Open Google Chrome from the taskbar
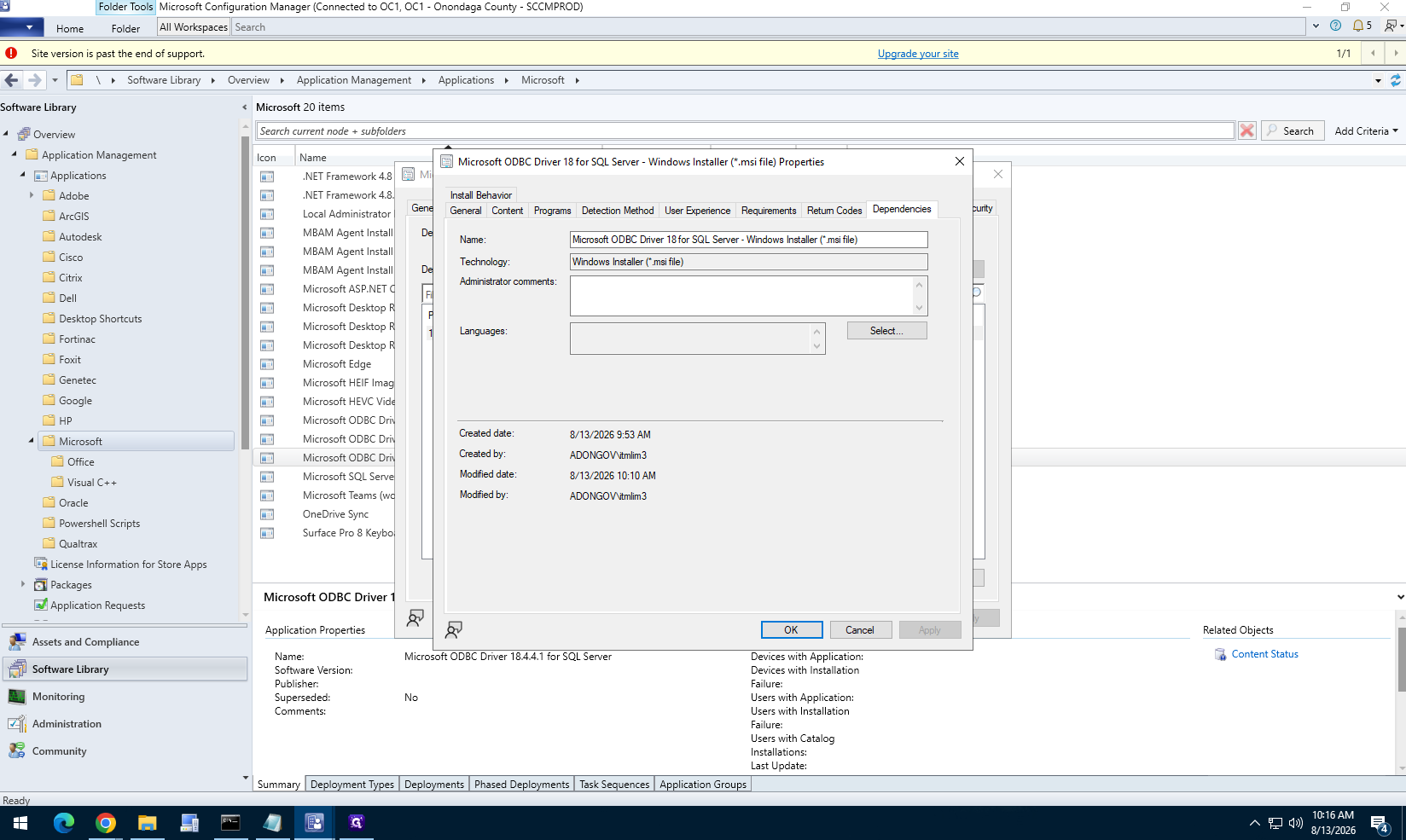The image size is (1406, 840). point(106,823)
